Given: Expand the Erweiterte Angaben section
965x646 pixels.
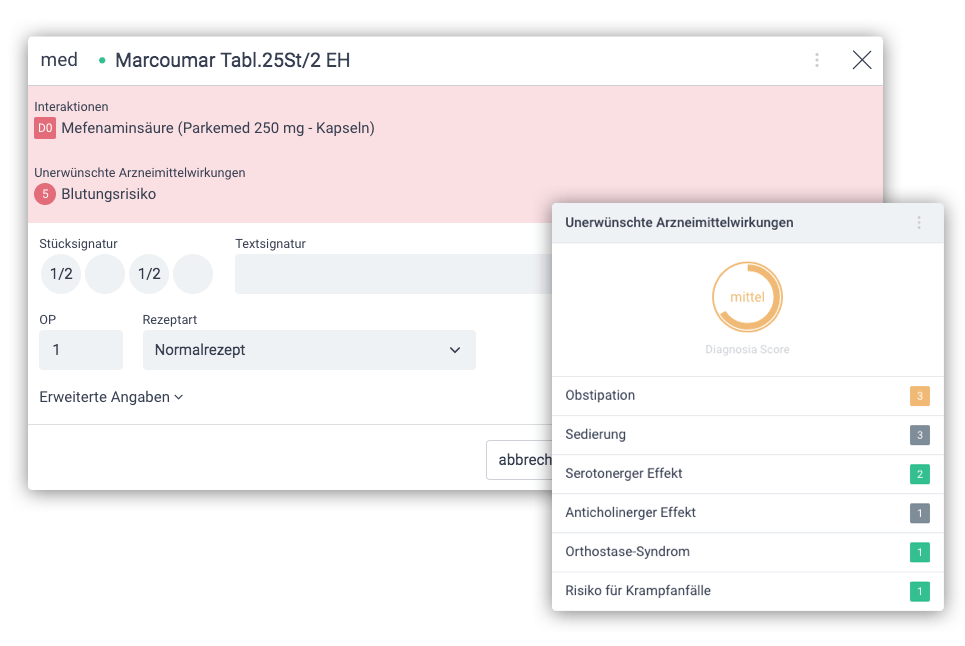Looking at the screenshot, I should click(111, 397).
